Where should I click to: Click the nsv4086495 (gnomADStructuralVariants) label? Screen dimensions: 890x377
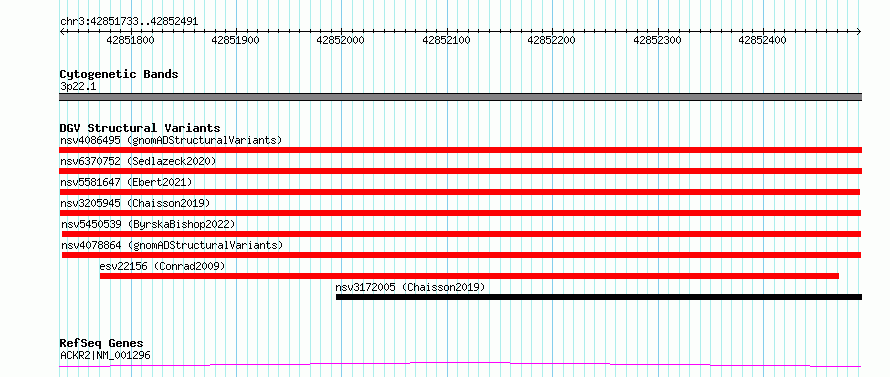point(171,140)
